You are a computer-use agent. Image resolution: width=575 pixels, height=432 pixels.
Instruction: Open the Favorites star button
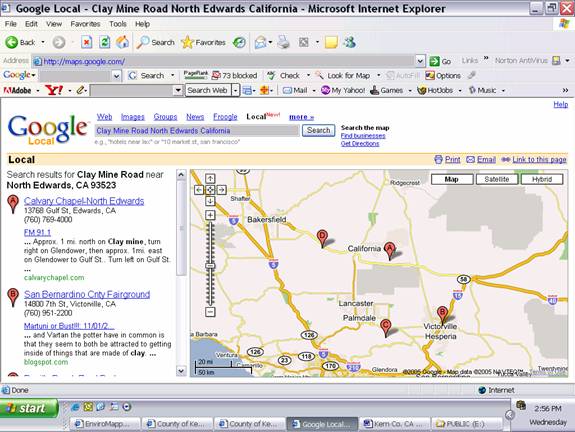[203, 43]
